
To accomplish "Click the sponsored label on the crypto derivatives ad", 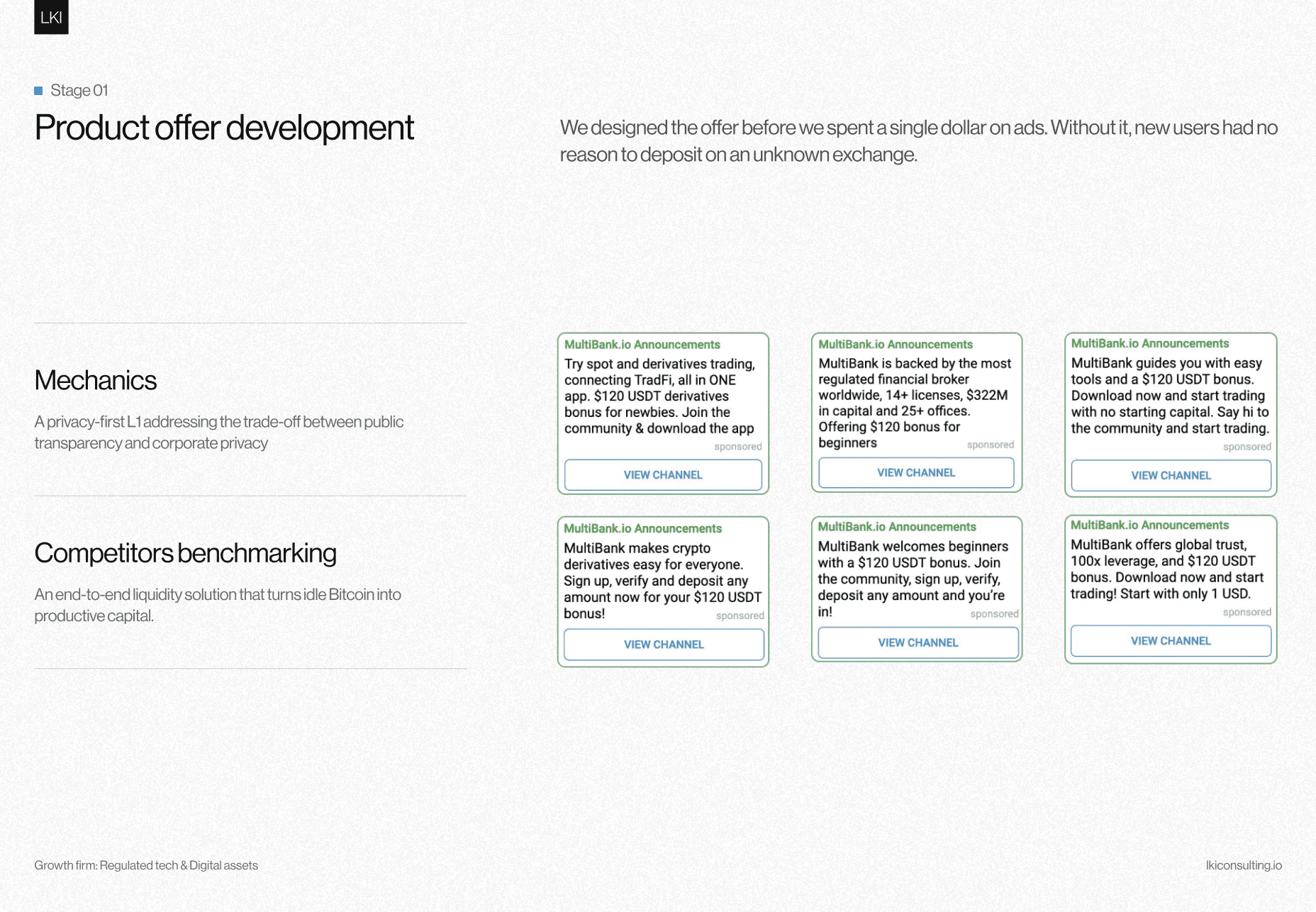I will click(x=740, y=616).
